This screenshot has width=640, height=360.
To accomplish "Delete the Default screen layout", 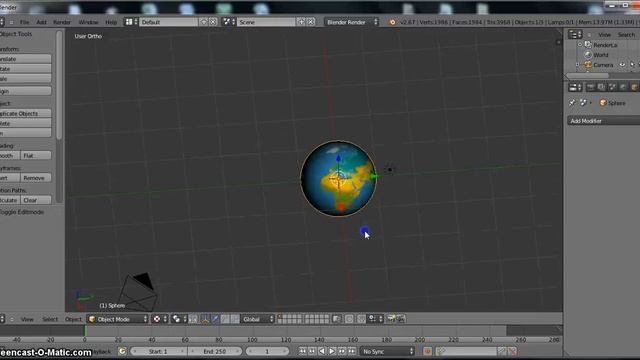I will 213,22.
